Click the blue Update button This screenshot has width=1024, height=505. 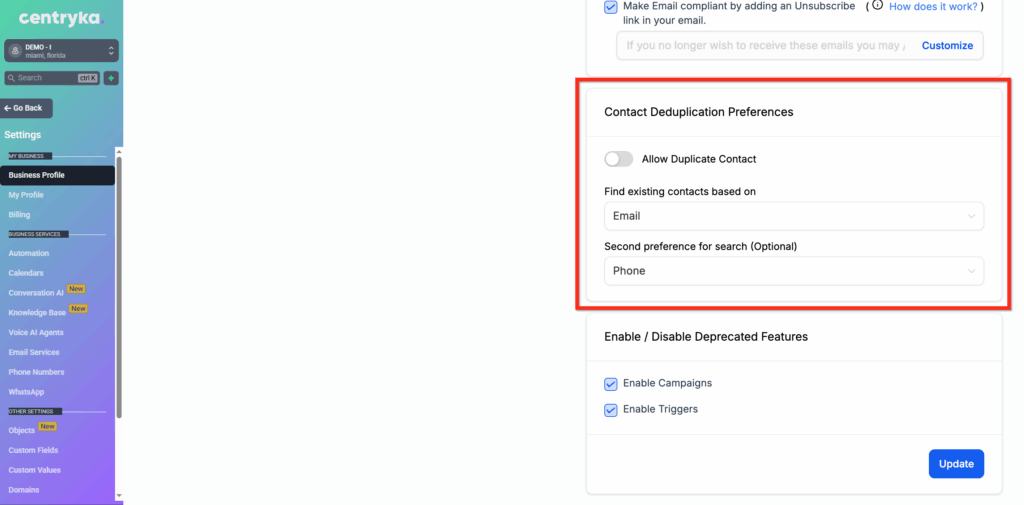coord(956,464)
